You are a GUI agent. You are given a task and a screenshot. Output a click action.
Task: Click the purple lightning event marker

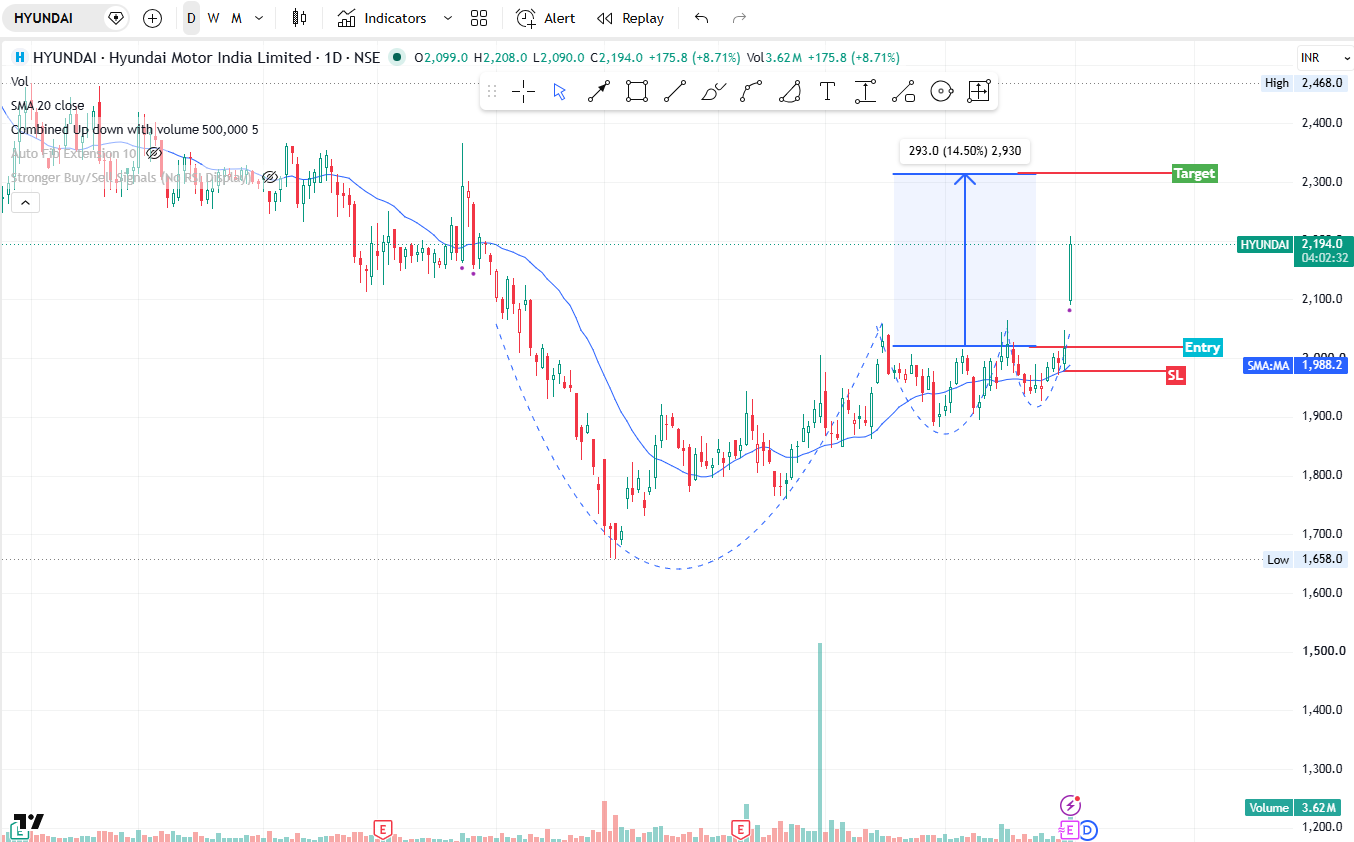1070,805
